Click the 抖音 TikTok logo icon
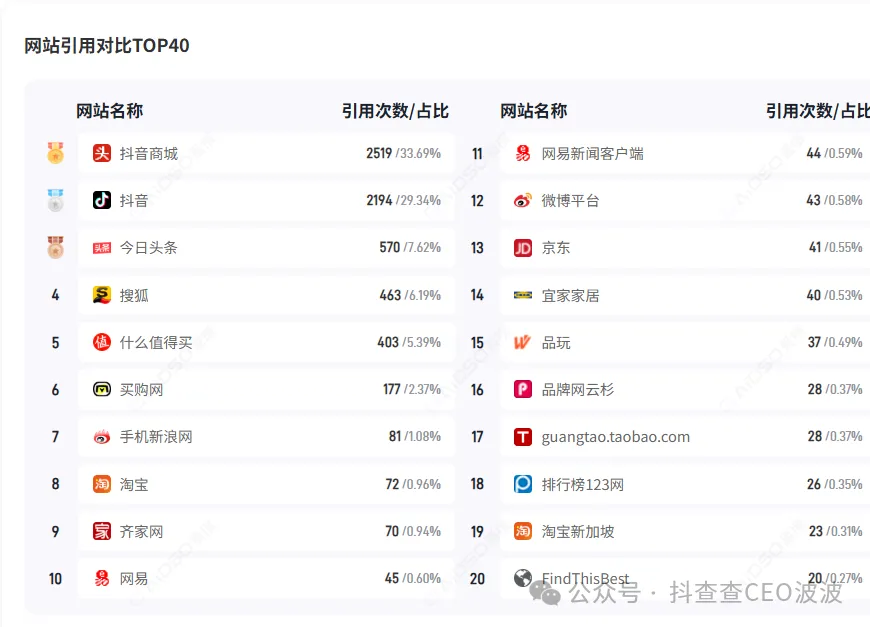Image resolution: width=870 pixels, height=627 pixels. point(102,200)
